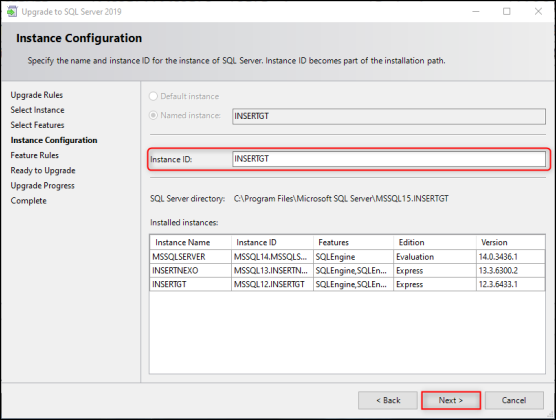Viewport: 556px width, 420px height.
Task: Select the INSERTGT row in installed instances
Action: (x=347, y=284)
